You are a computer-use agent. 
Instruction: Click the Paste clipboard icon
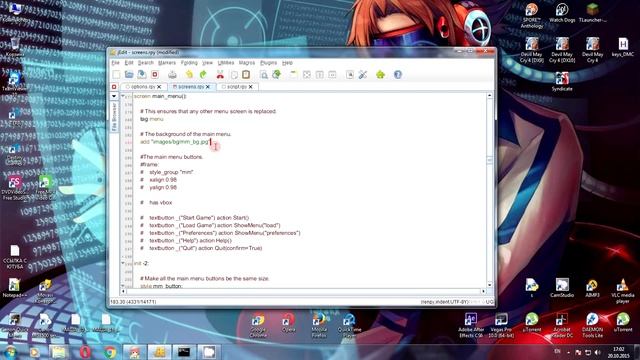[246, 75]
